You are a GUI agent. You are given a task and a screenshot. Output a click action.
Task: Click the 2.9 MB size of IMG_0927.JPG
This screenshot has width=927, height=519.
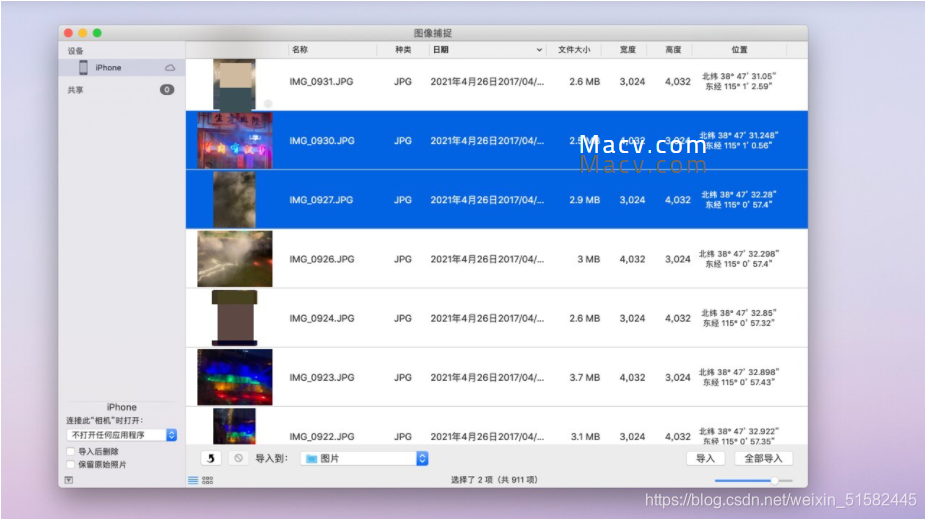[585, 200]
